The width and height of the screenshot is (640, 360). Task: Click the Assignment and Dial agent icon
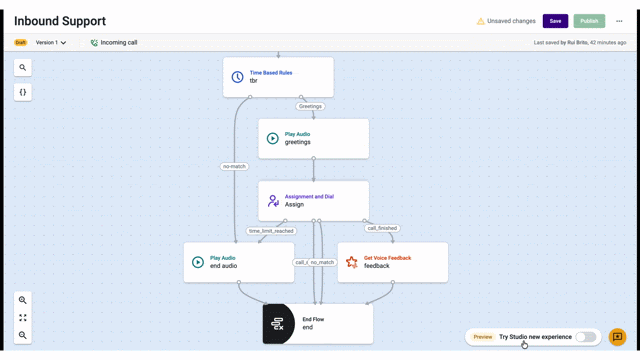click(273, 201)
